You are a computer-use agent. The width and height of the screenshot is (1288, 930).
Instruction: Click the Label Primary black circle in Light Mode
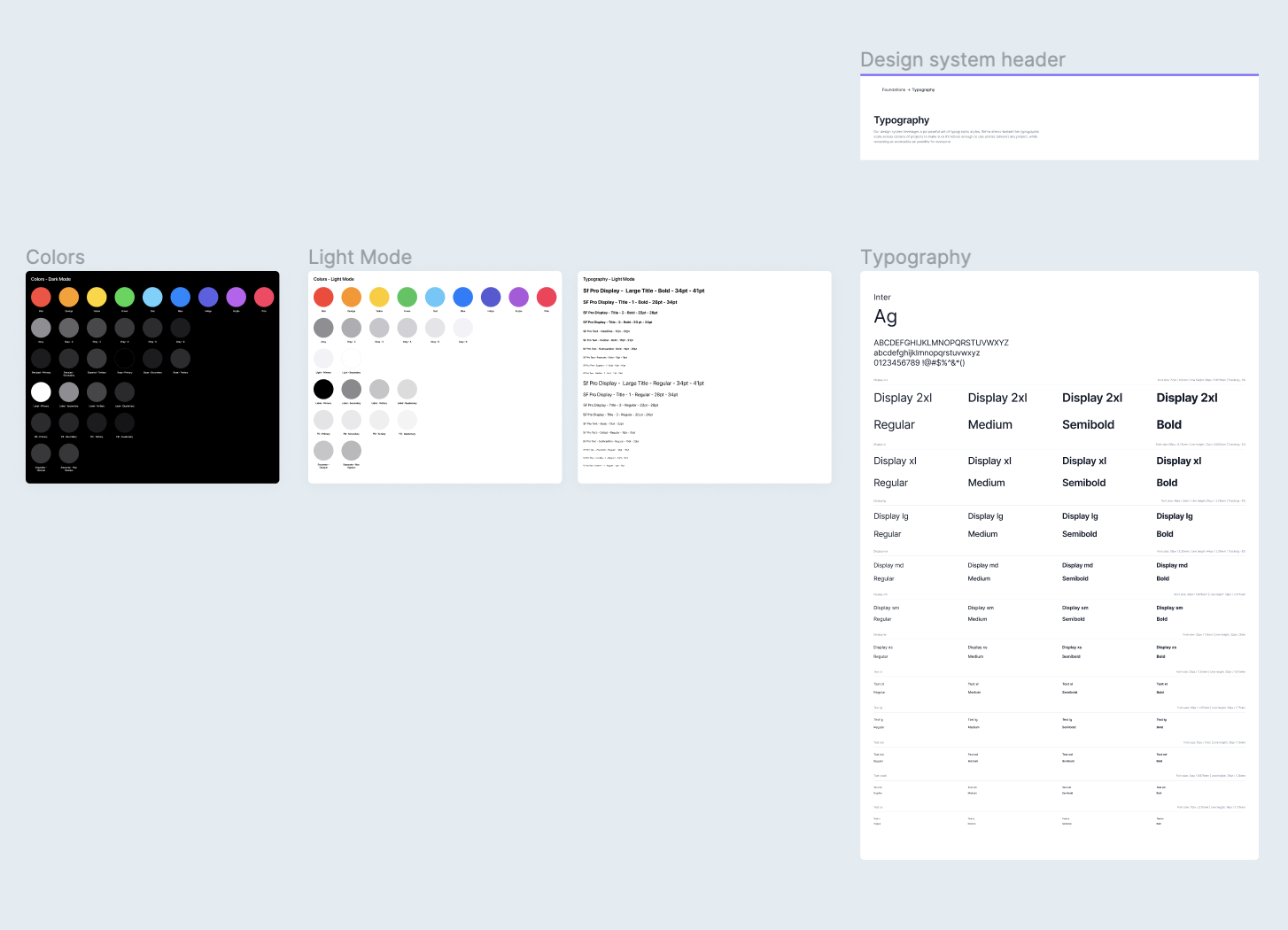point(323,389)
